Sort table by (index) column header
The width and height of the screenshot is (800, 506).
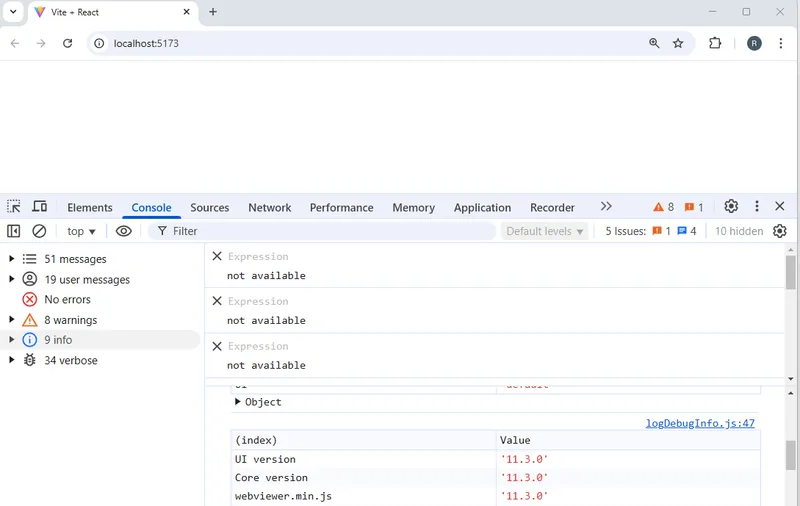pyautogui.click(x=363, y=440)
